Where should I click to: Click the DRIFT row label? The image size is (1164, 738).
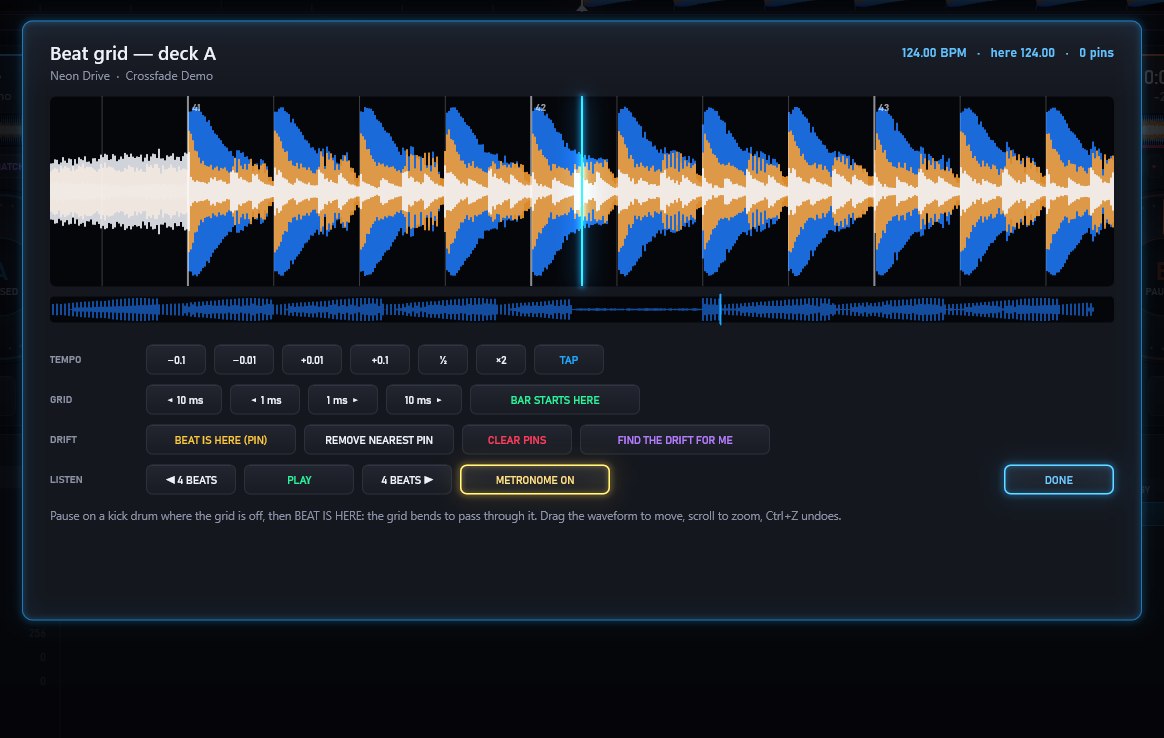tap(63, 440)
